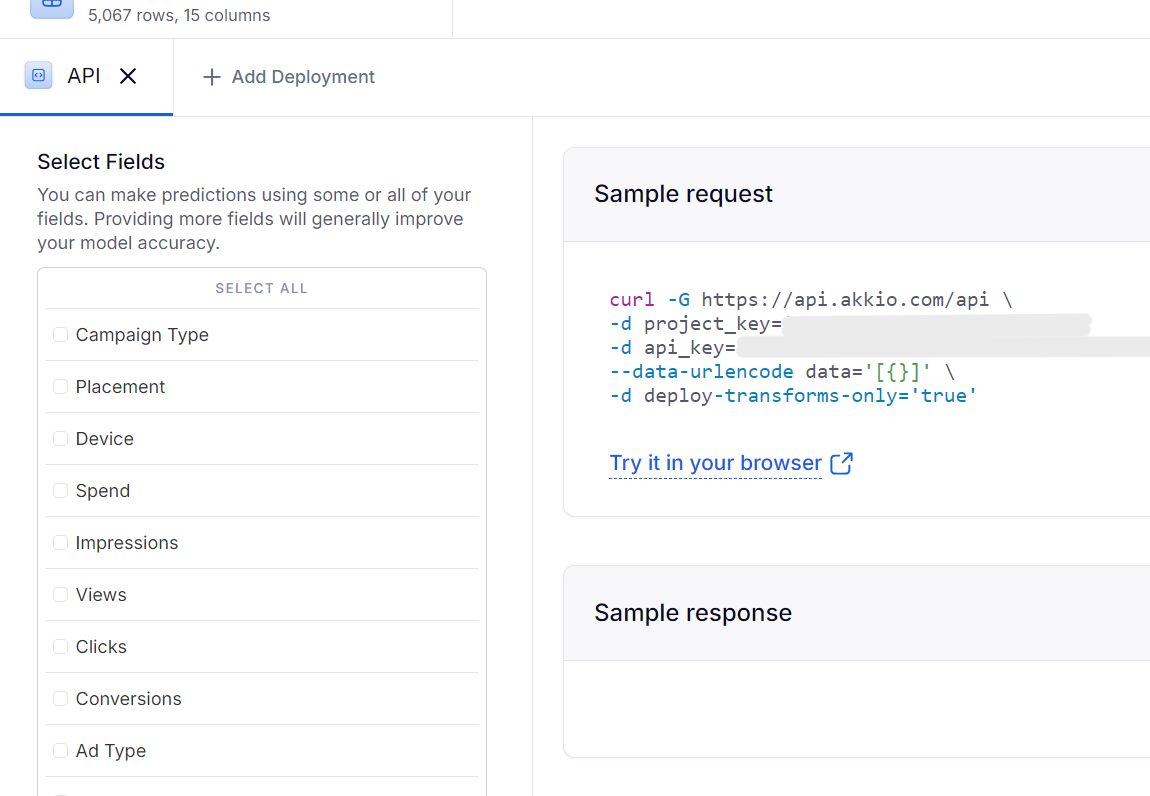Click the plus icon for Add Deployment
The image size is (1150, 796).
point(211,77)
